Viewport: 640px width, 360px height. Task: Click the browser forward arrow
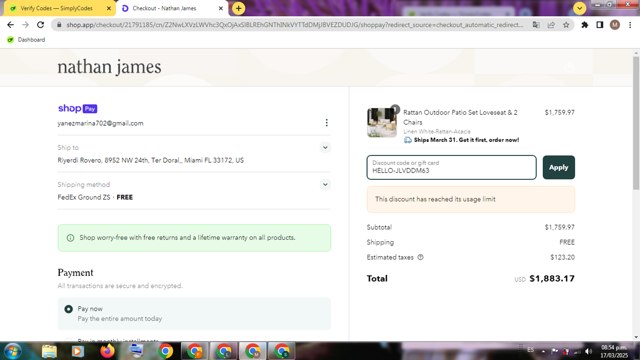pos(25,25)
